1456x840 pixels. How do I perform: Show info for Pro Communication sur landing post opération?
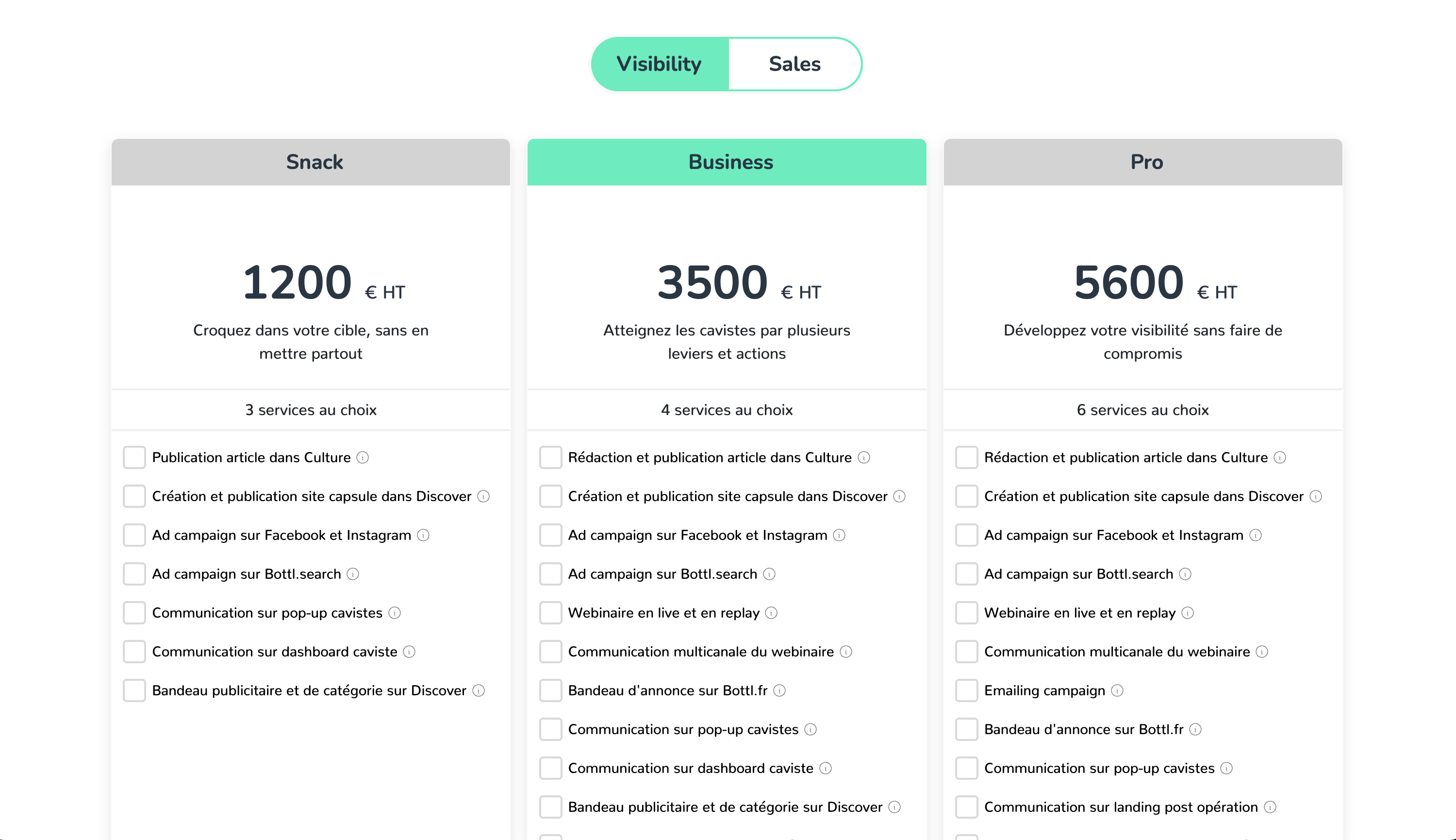pyautogui.click(x=1270, y=807)
